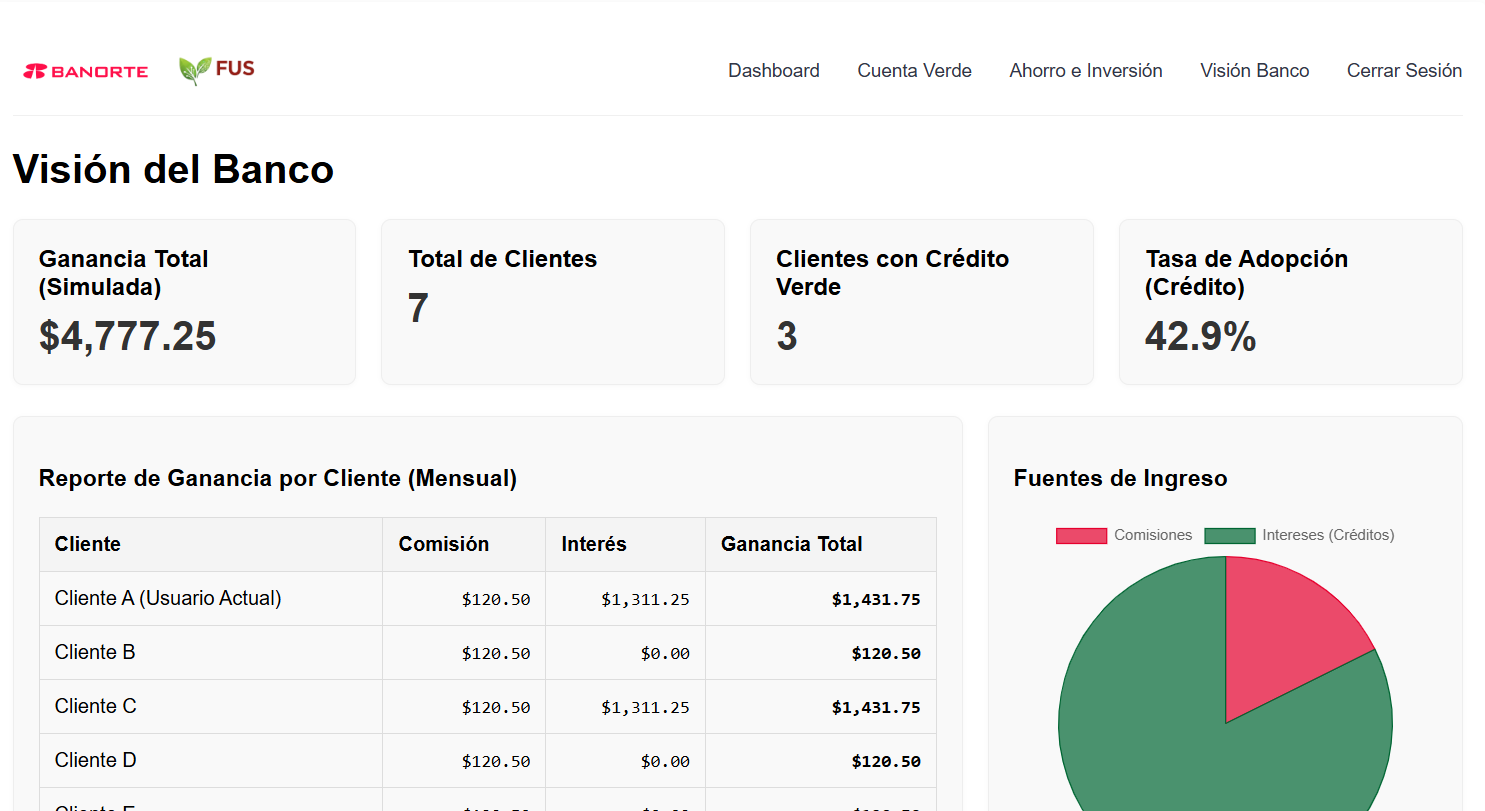
Task: Open the Dashboard page
Action: pyautogui.click(x=774, y=71)
